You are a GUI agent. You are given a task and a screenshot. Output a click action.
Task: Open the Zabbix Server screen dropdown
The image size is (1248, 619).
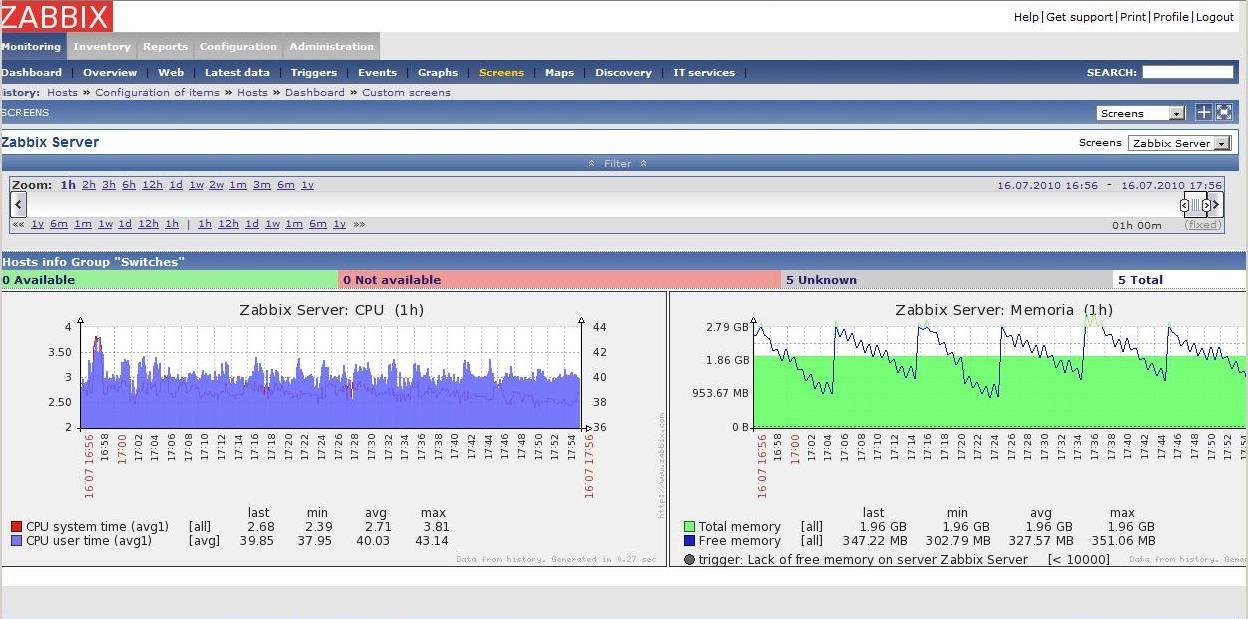1179,143
